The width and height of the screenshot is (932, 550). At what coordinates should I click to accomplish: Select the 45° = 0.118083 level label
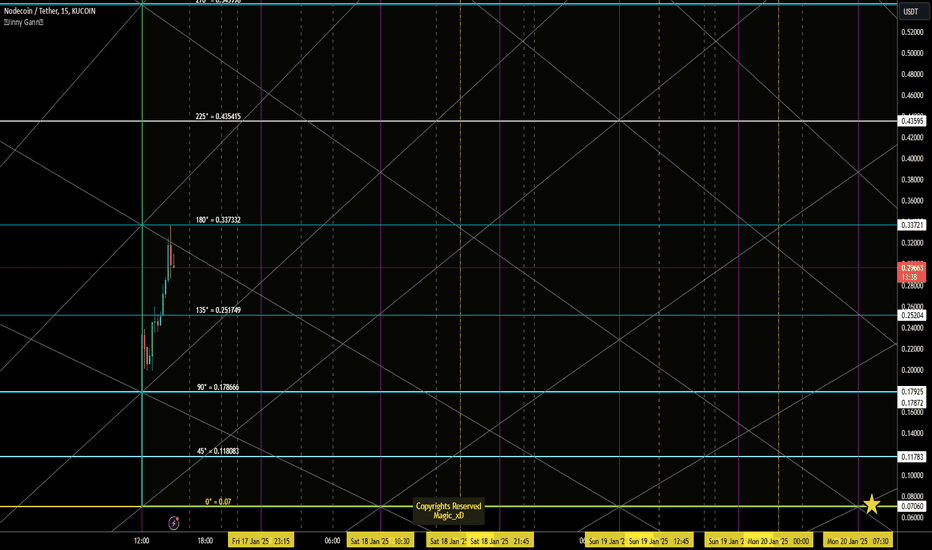pyautogui.click(x=218, y=451)
